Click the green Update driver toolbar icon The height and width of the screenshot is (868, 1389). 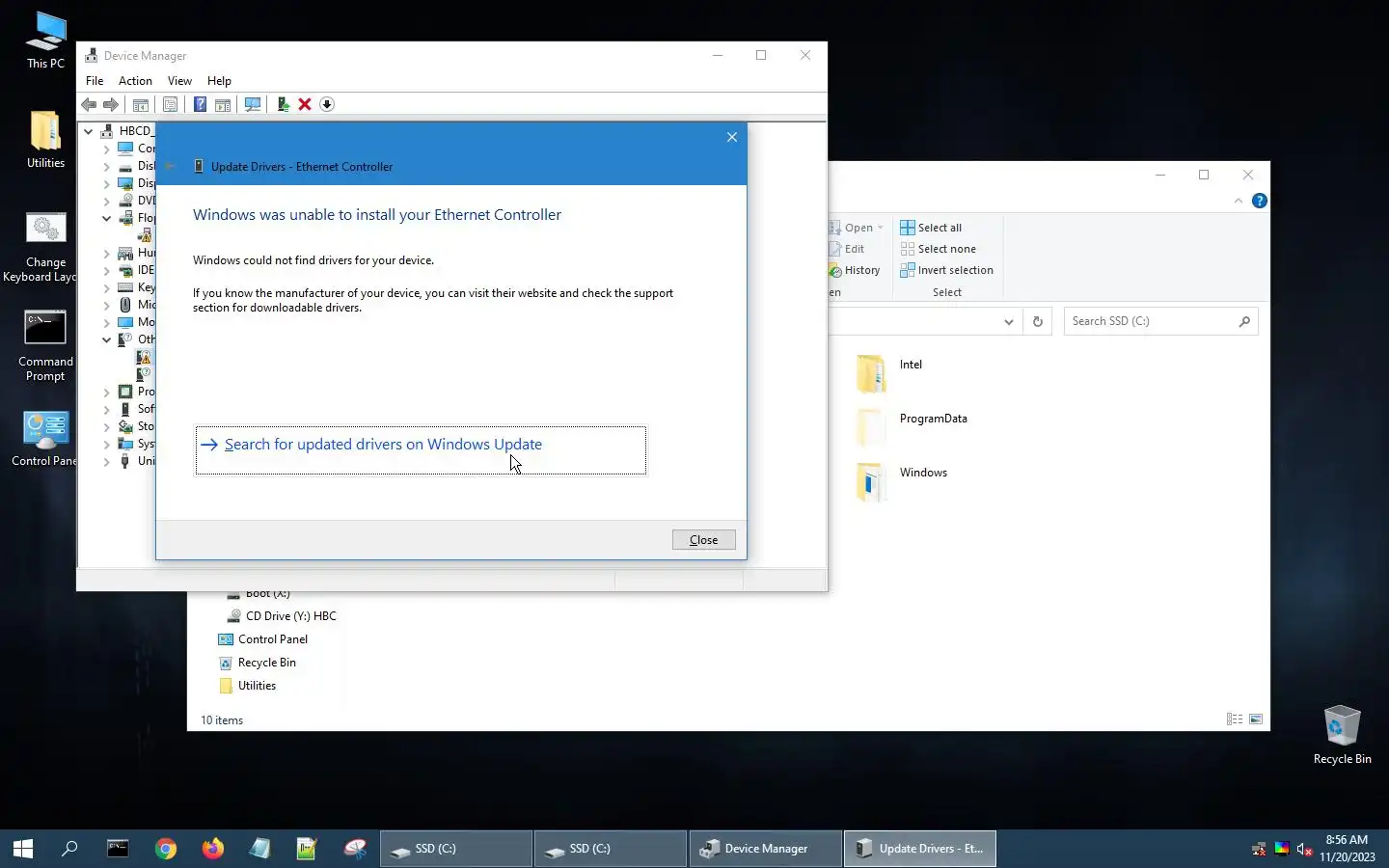[x=283, y=104]
